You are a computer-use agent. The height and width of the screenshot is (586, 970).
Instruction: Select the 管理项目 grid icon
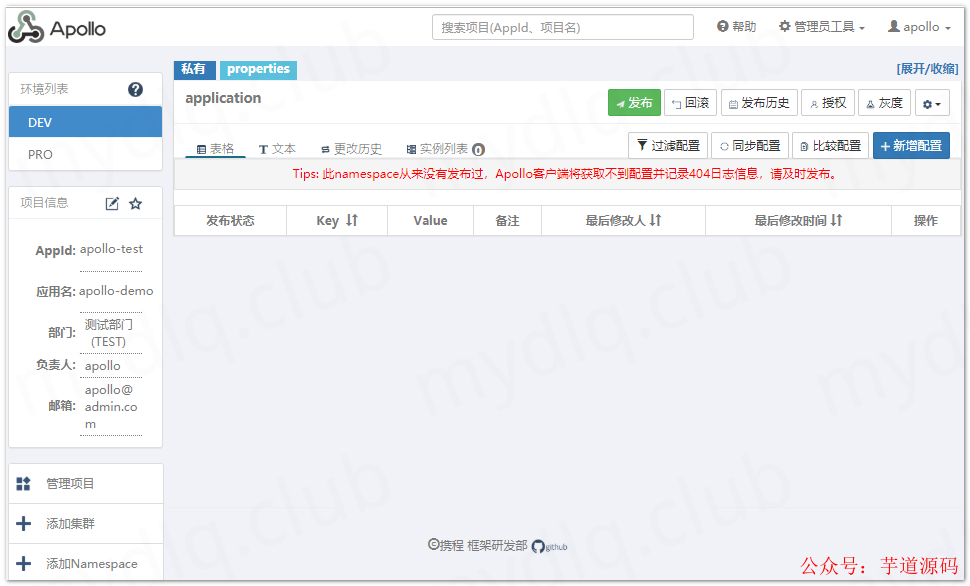[x=23, y=485]
